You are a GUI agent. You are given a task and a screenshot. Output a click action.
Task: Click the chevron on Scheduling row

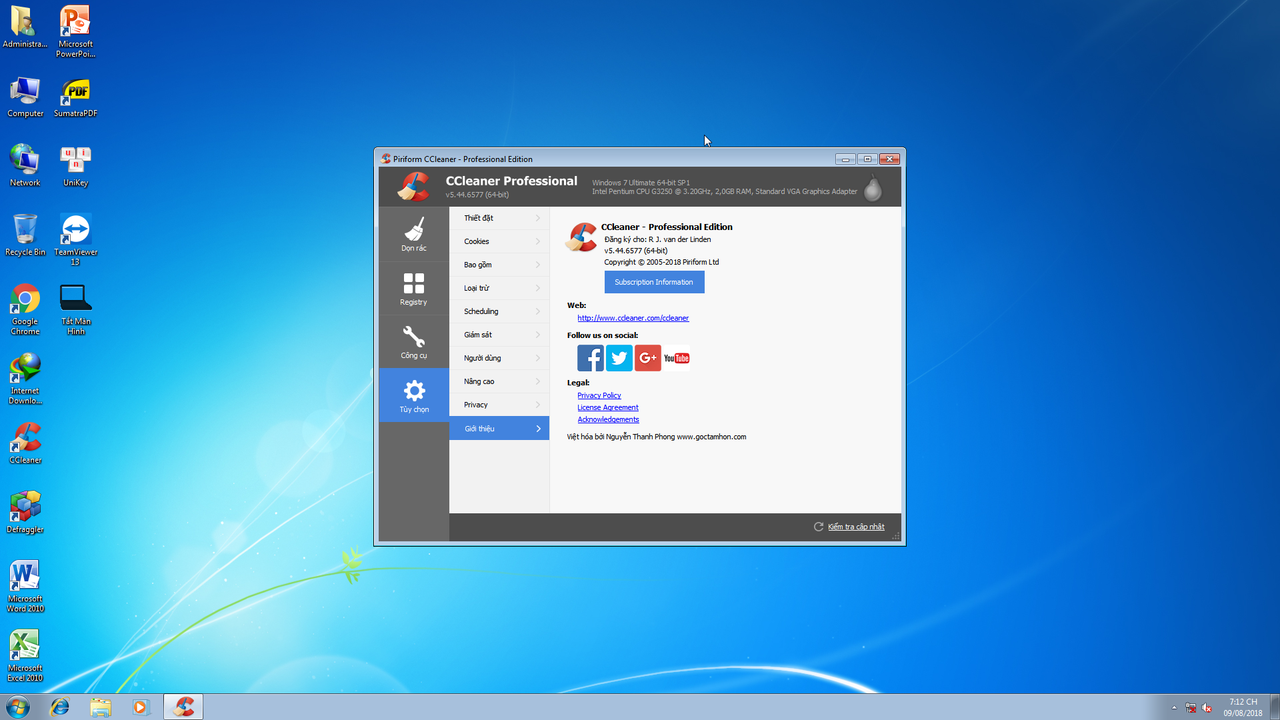click(x=538, y=311)
